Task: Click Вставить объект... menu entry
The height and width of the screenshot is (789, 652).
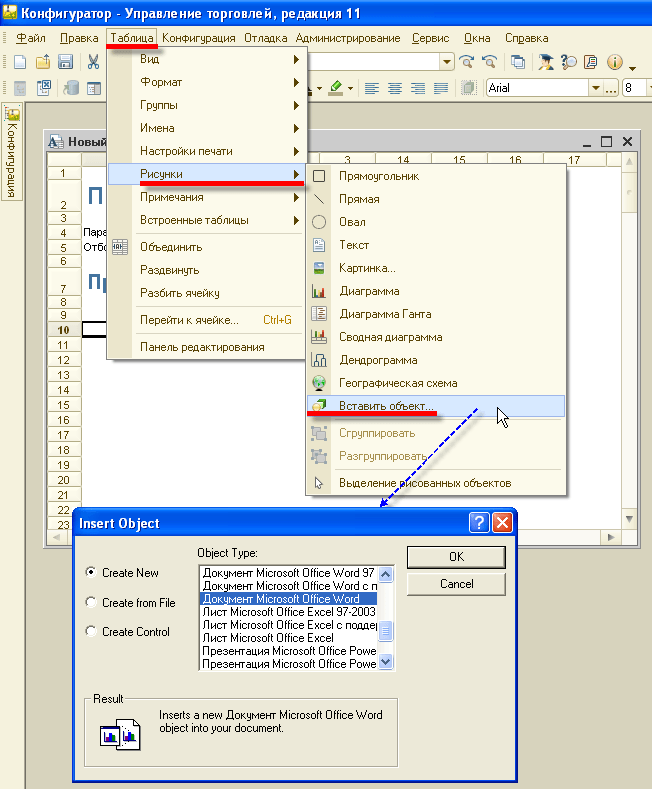Action: (436, 406)
